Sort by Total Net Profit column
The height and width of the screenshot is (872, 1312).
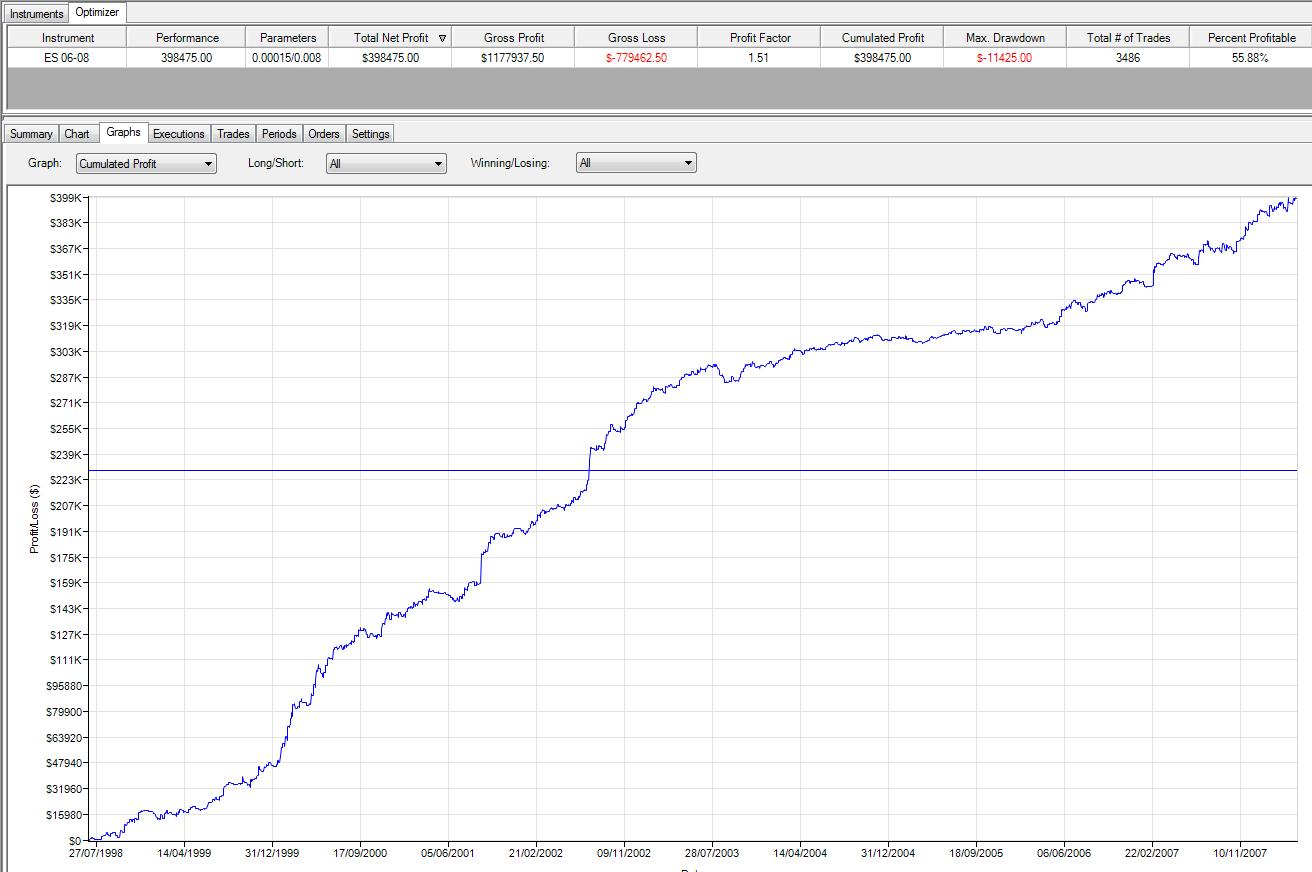(x=390, y=38)
